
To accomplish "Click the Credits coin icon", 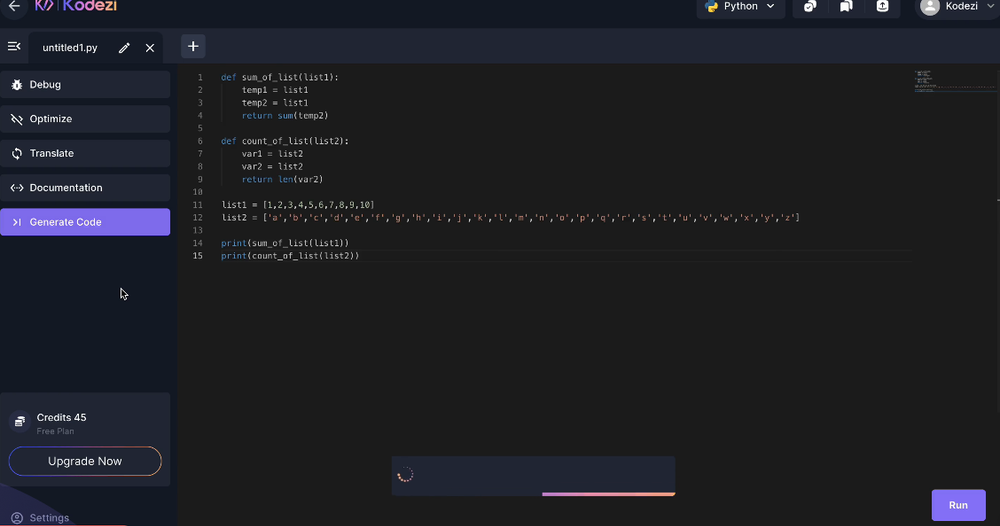I will click(x=20, y=421).
